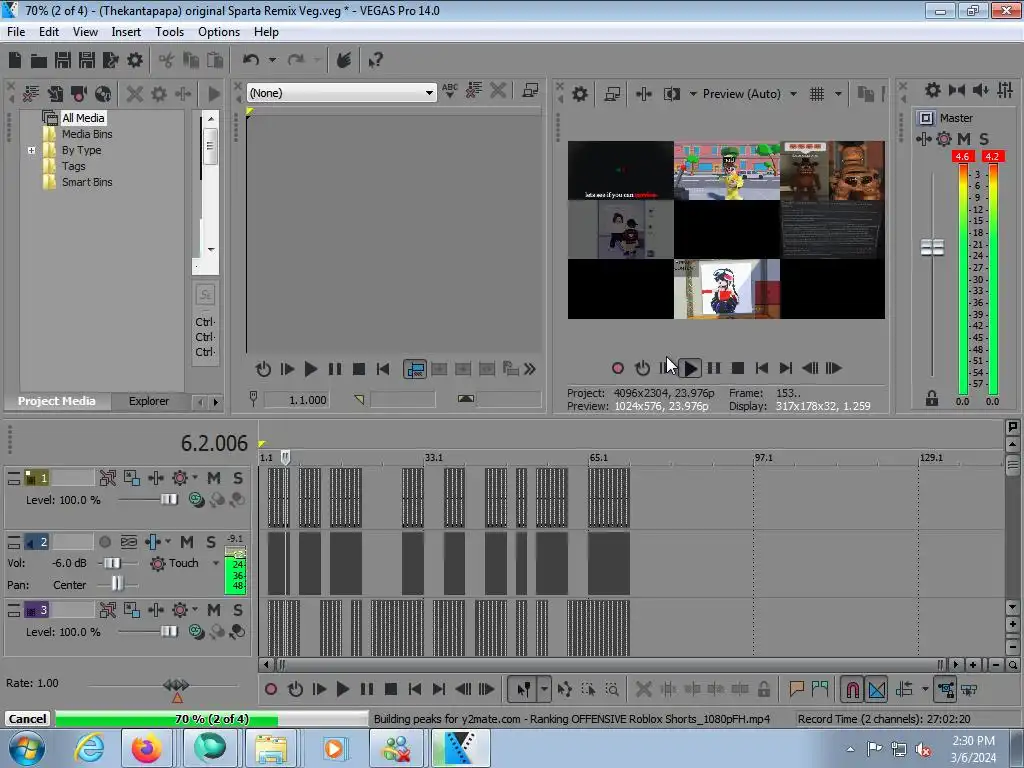The height and width of the screenshot is (768, 1024).
Task: Click track 1 Level slider handle
Action: coord(168,500)
